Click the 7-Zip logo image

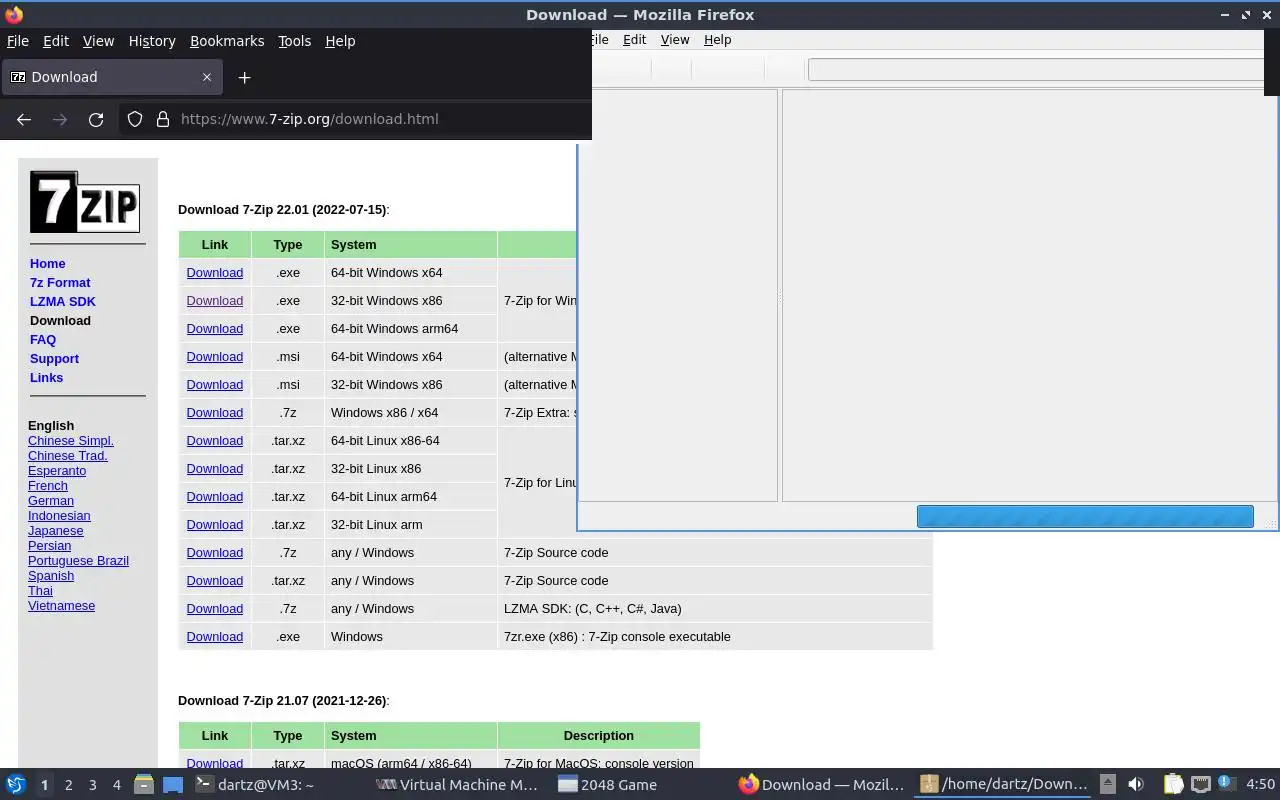(85, 202)
